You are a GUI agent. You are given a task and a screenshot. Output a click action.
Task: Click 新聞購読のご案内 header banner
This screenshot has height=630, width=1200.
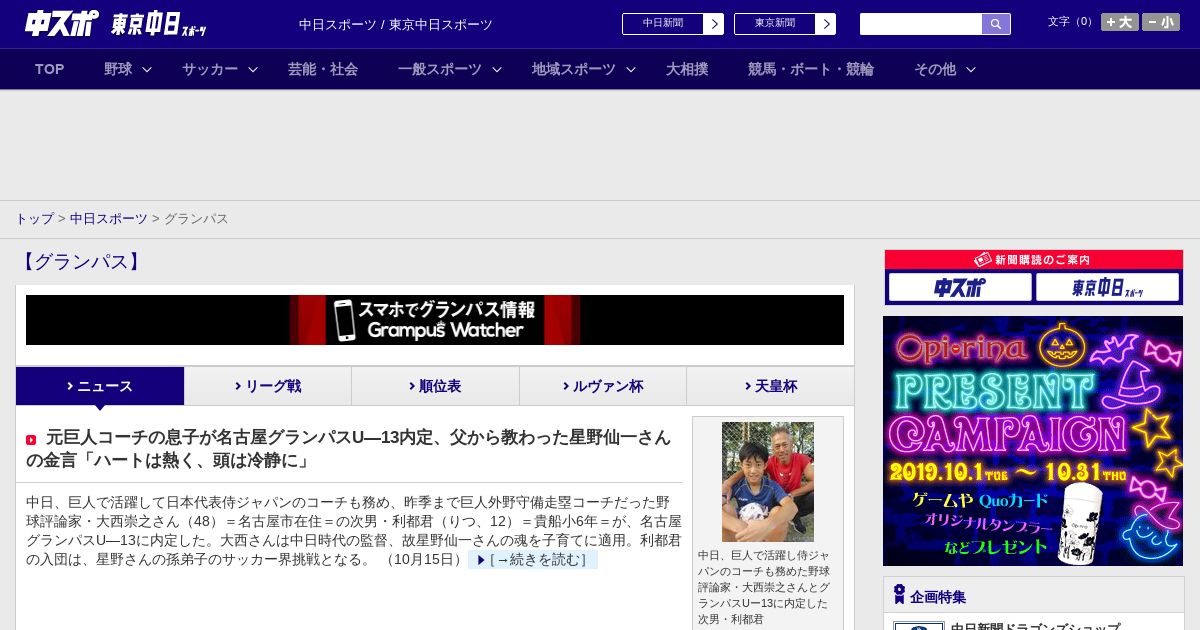(x=1034, y=260)
